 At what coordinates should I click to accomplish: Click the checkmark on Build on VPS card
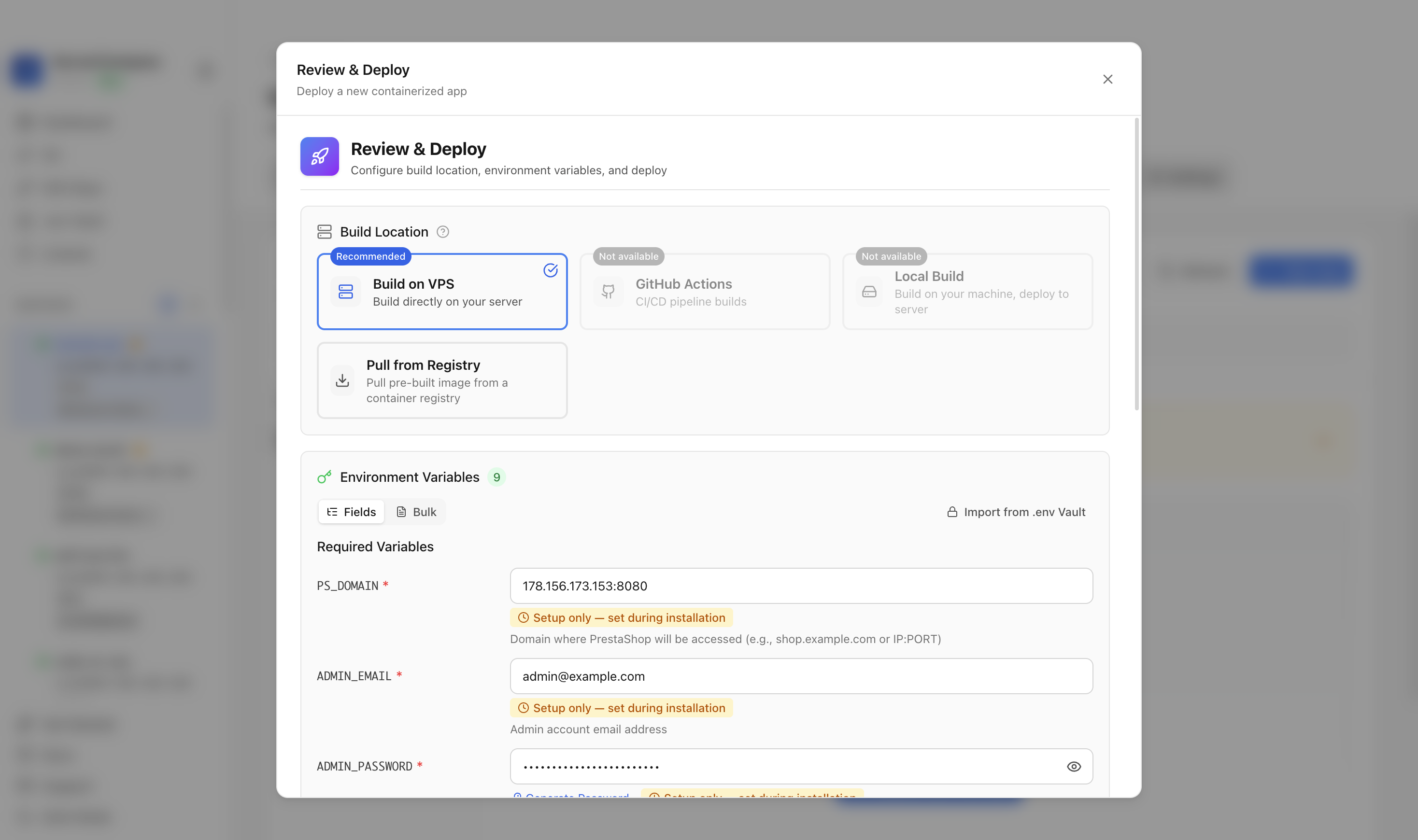[551, 270]
